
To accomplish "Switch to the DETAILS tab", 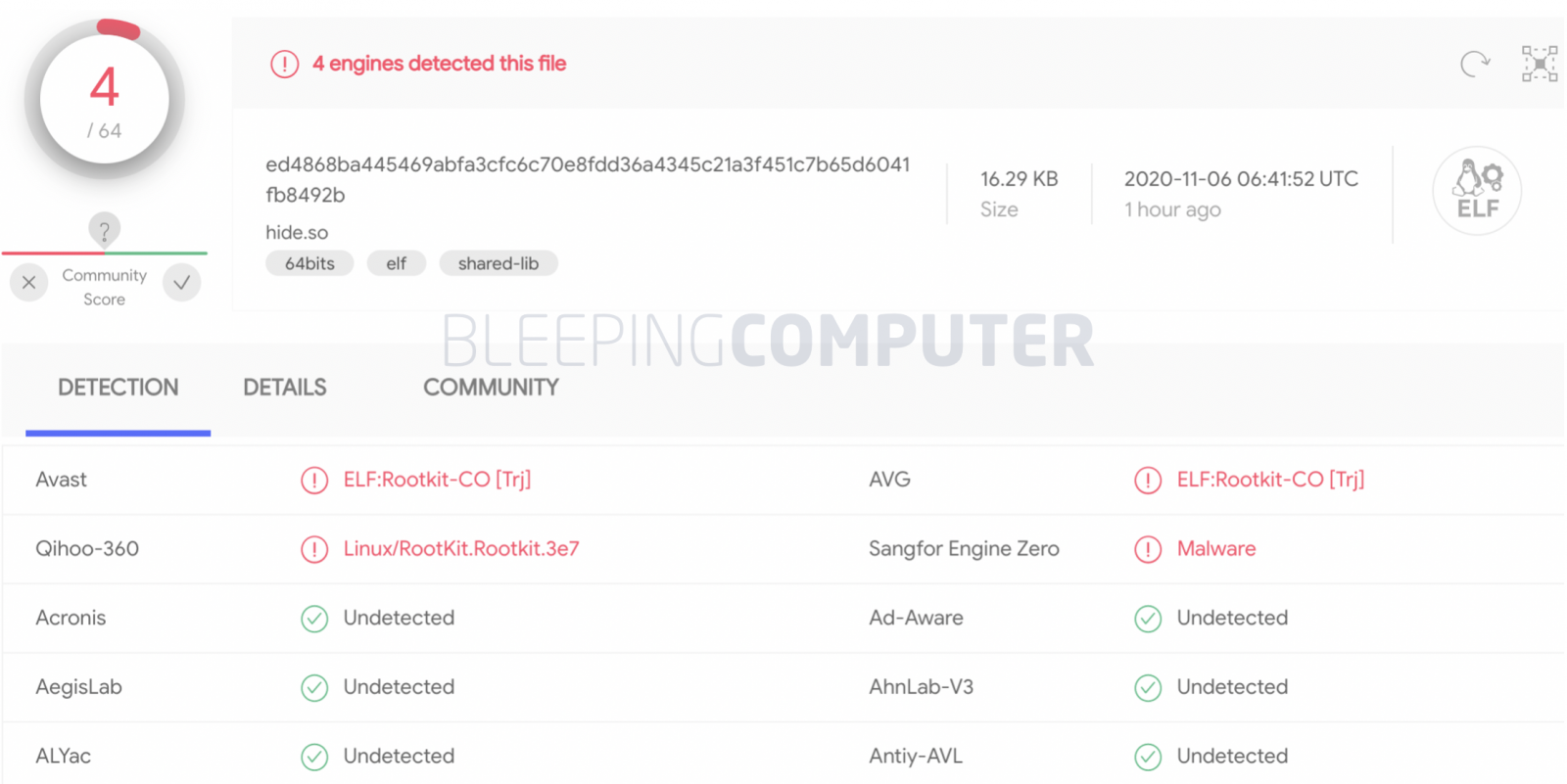I will 285,388.
